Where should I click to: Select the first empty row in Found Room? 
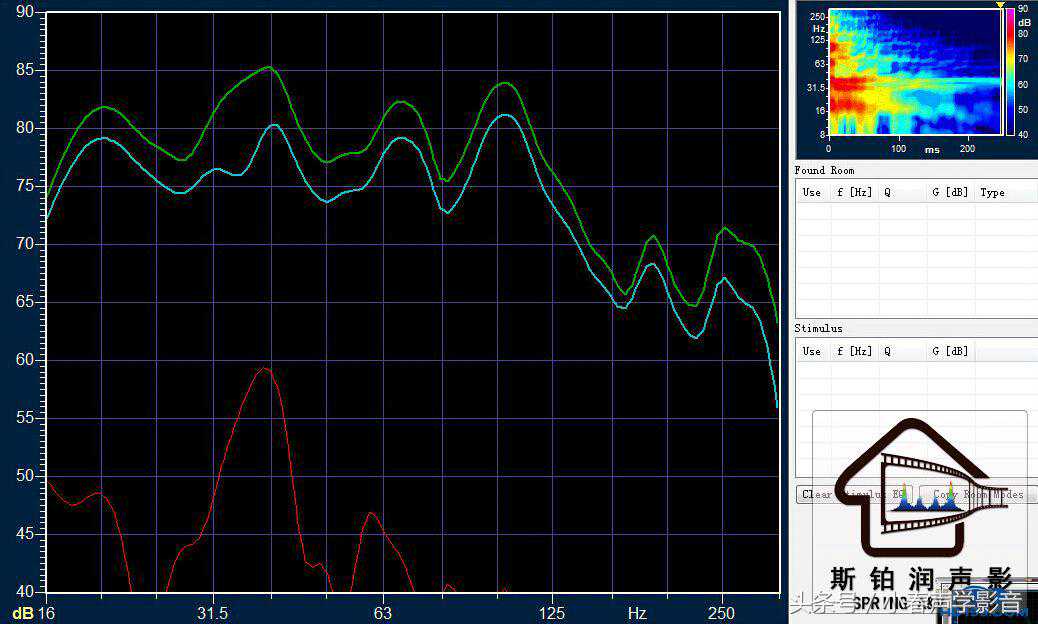[x=915, y=210]
